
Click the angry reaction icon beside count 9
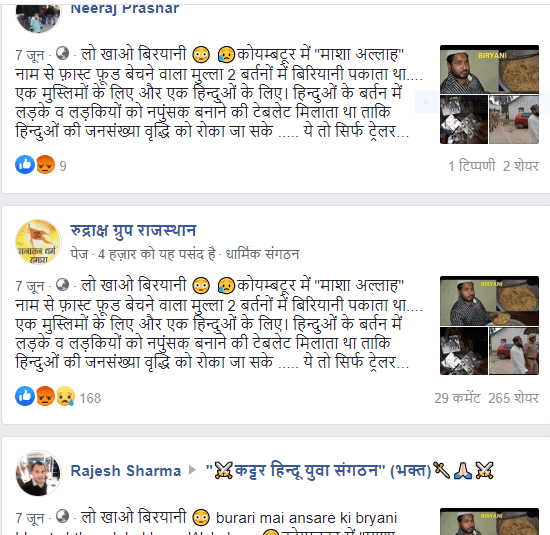pos(45,165)
